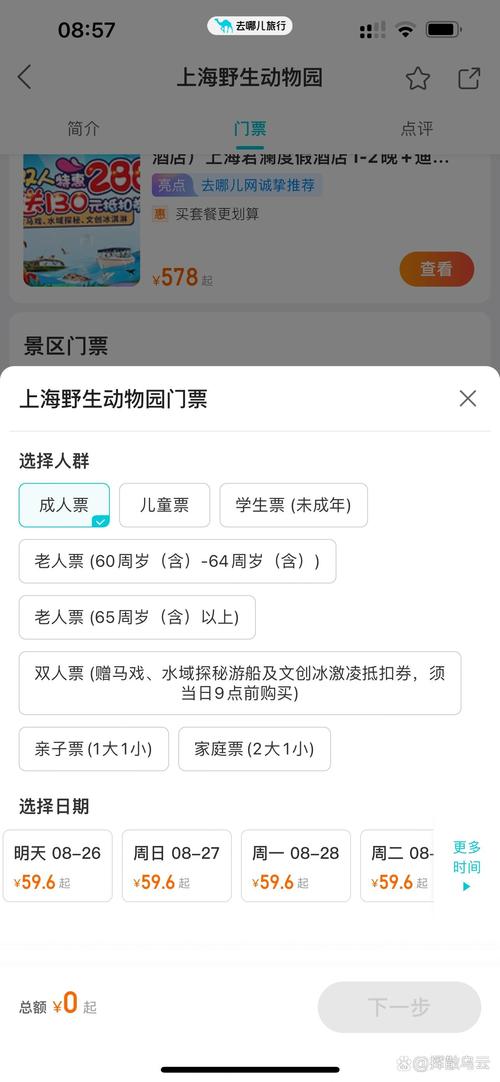The height and width of the screenshot is (1082, 500).
Task: Open the share icon in header
Action: pyautogui.click(x=469, y=78)
